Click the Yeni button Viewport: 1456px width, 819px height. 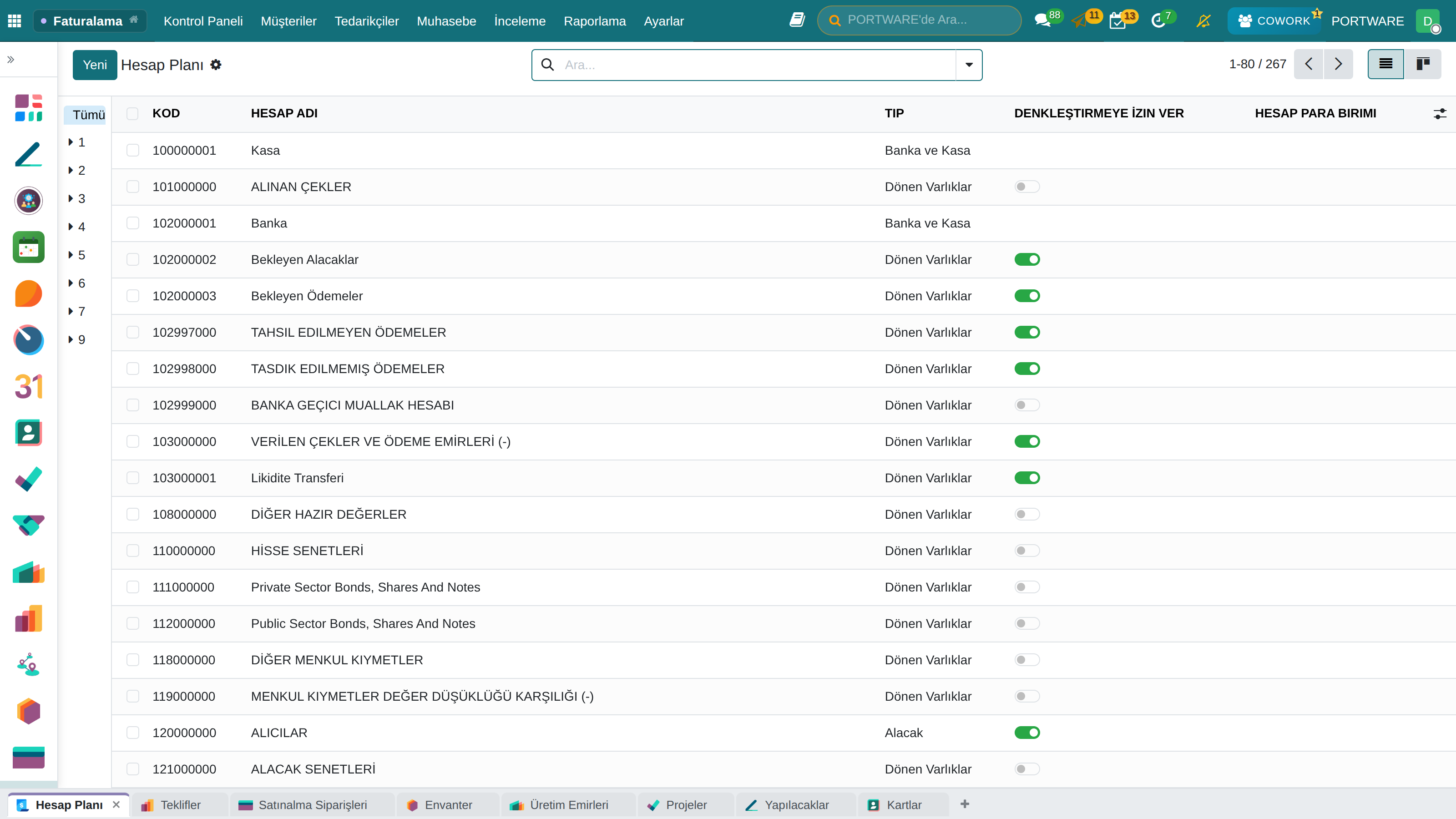(94, 65)
